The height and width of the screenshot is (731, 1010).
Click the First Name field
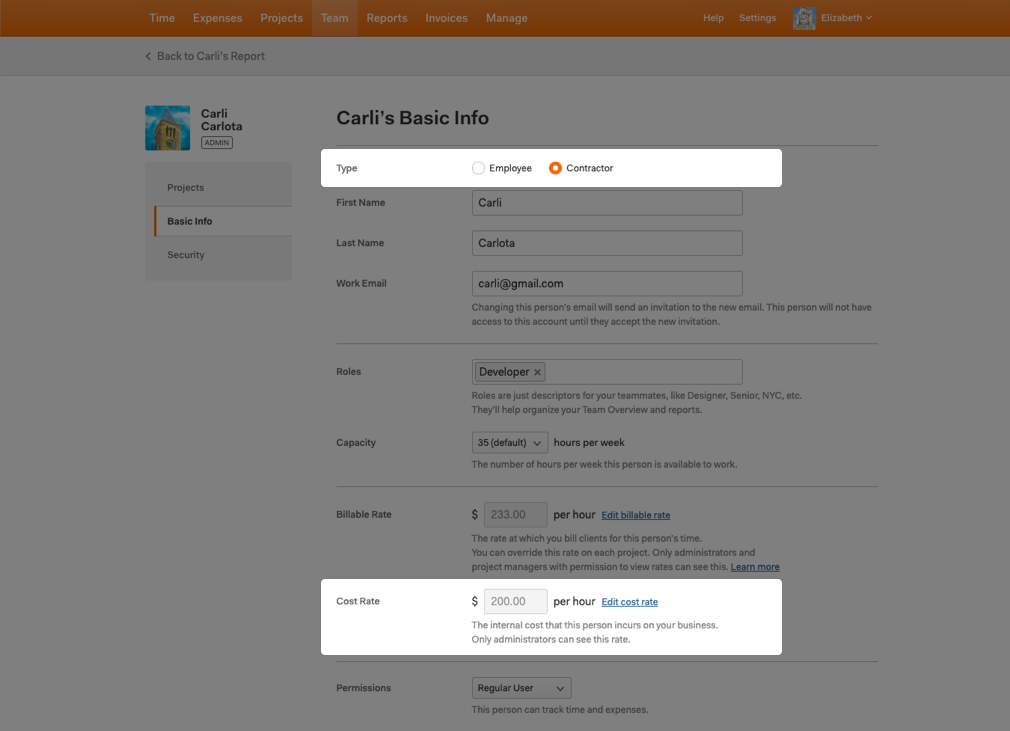click(607, 203)
